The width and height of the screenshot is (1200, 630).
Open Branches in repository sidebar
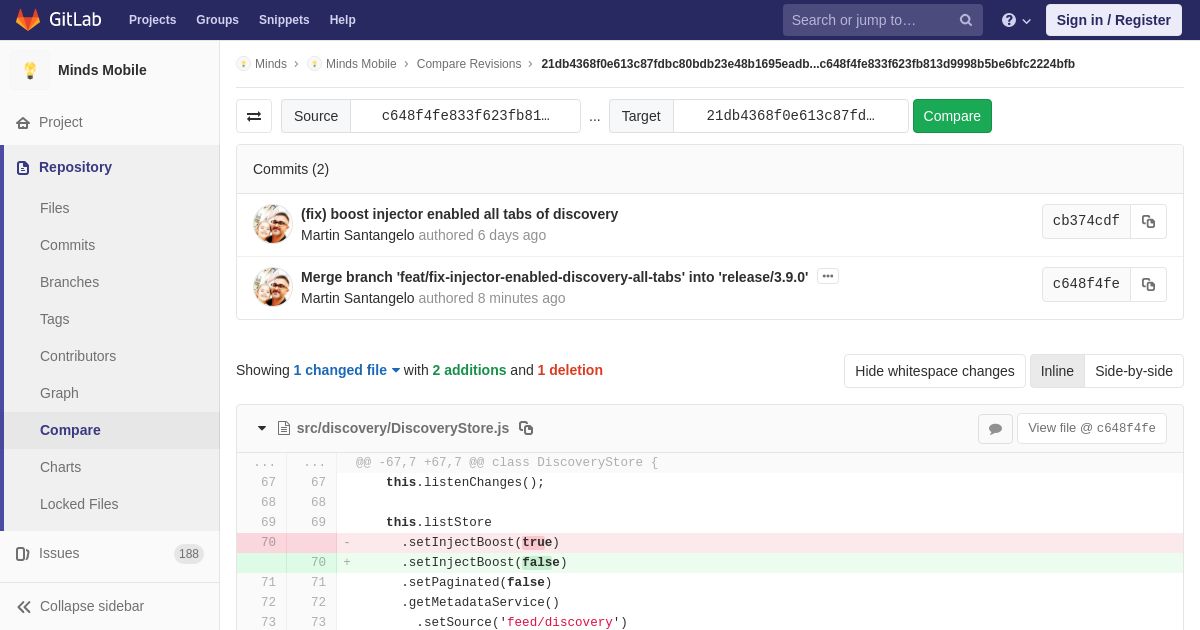(x=69, y=282)
